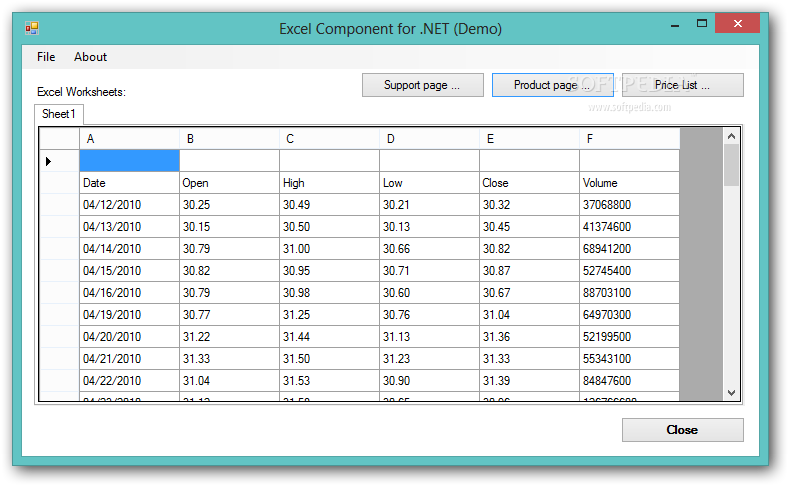Image resolution: width=789 pixels, height=486 pixels.
Task: Switch to the Sheet1 tab
Action: click(x=59, y=114)
